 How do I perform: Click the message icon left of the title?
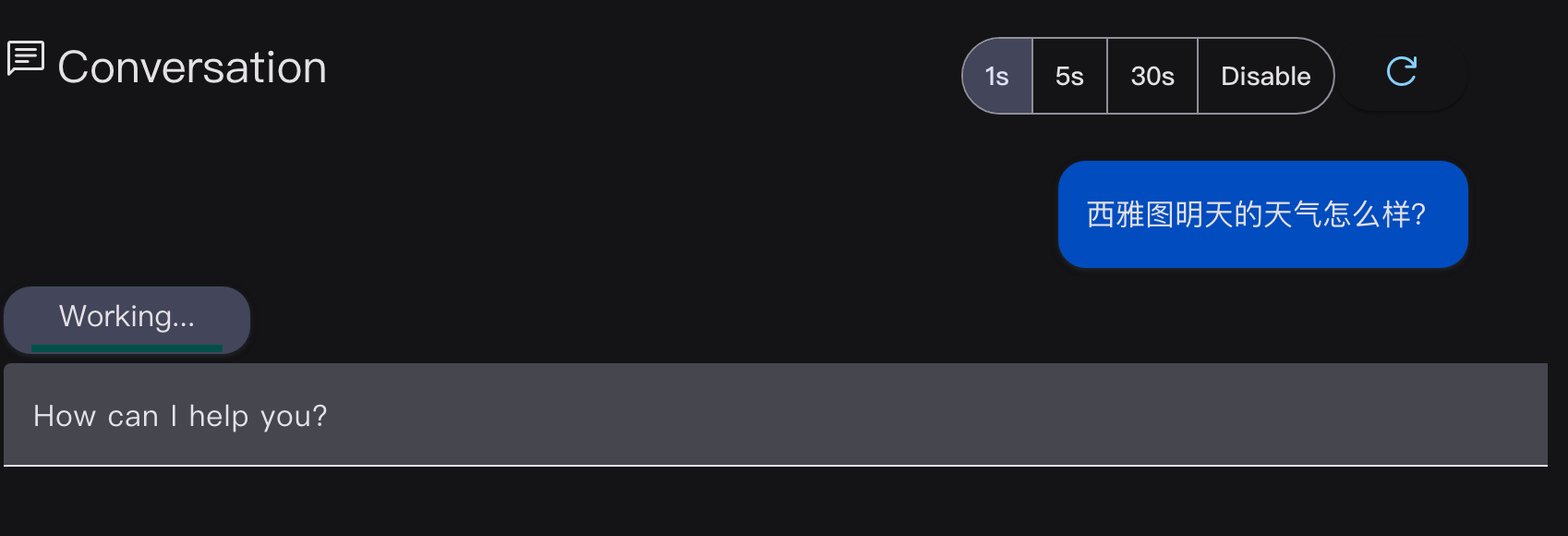[x=26, y=58]
